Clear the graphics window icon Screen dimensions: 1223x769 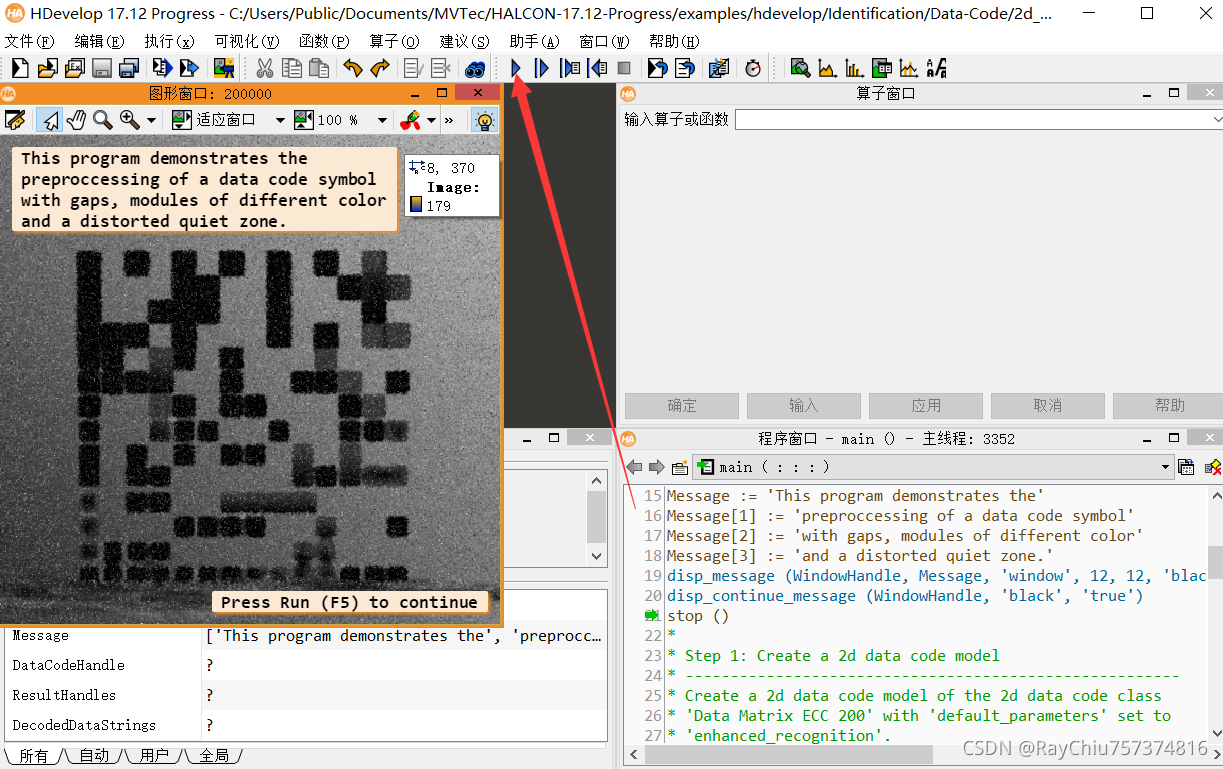pos(15,120)
